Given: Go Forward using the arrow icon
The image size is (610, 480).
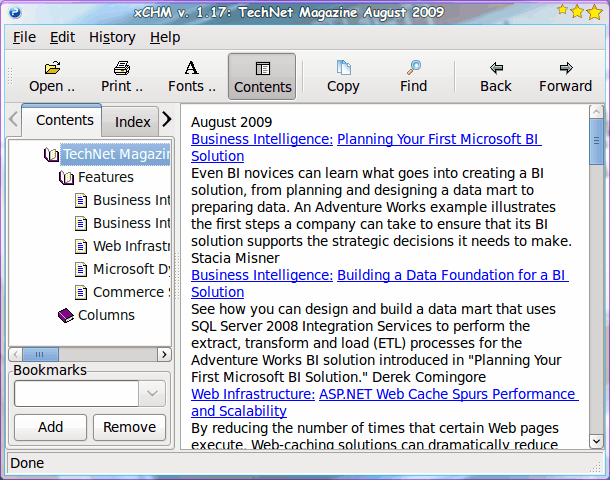Looking at the screenshot, I should [x=566, y=68].
